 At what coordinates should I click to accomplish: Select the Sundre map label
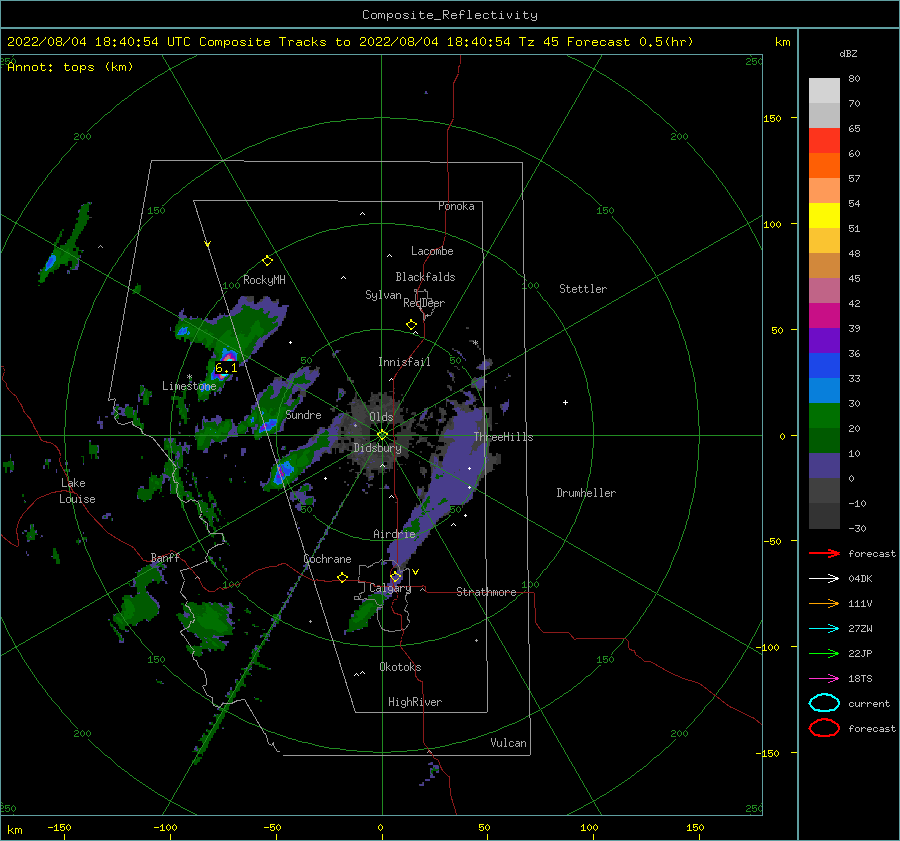pos(303,414)
